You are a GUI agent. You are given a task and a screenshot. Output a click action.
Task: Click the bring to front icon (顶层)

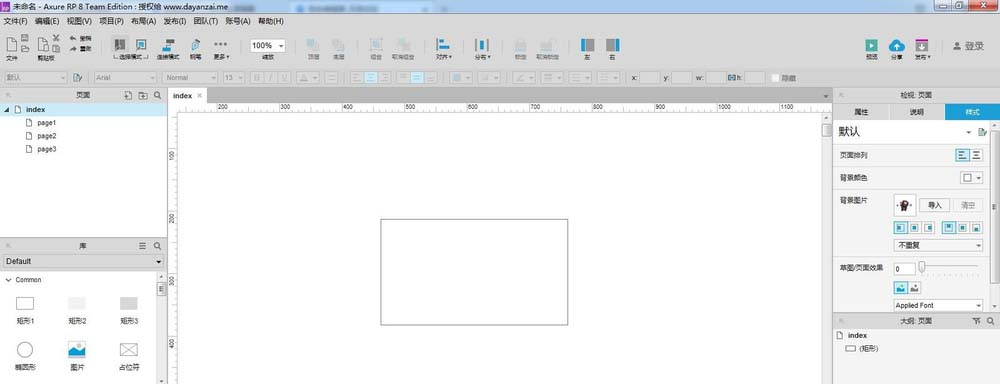[313, 45]
